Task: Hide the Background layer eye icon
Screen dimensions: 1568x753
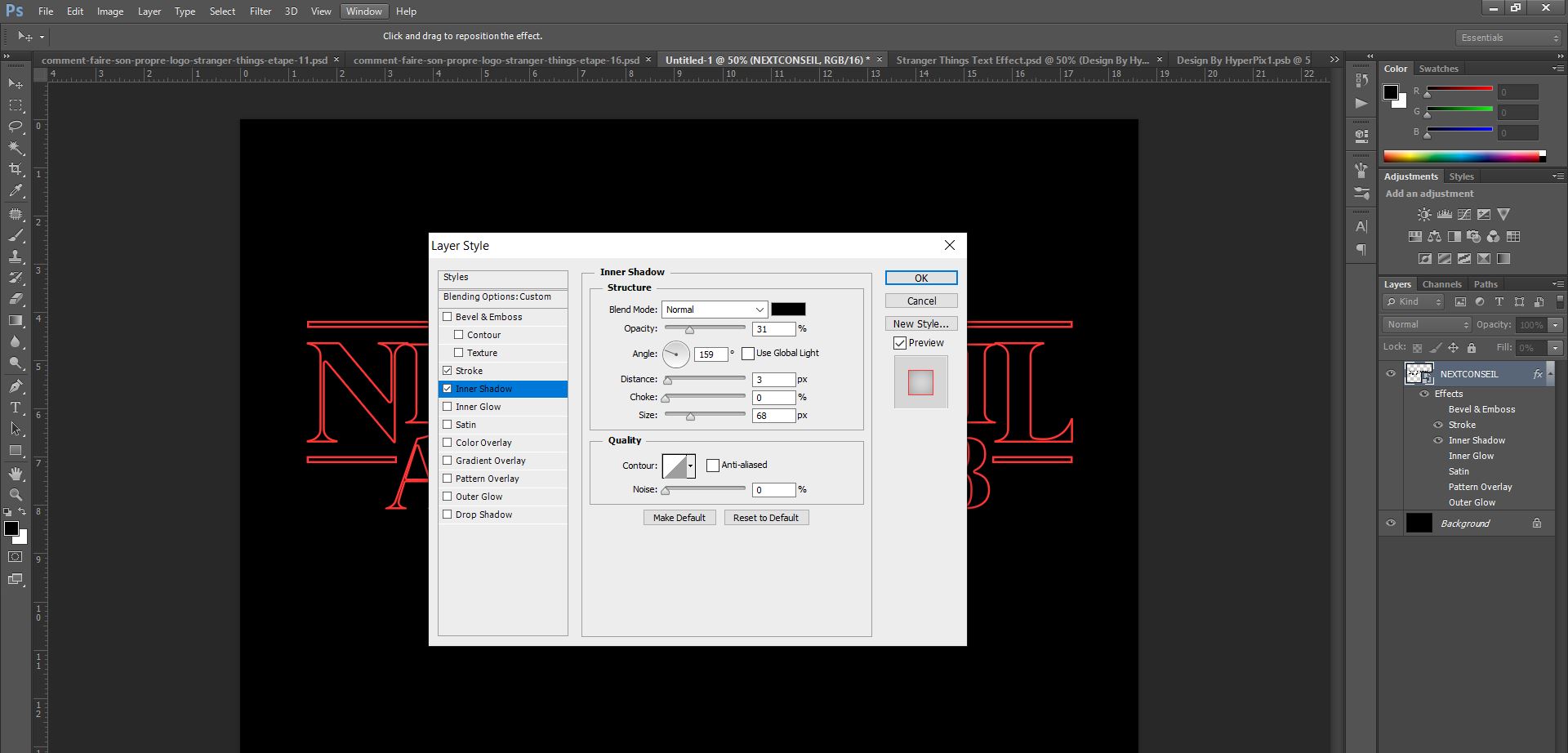Action: click(1391, 524)
